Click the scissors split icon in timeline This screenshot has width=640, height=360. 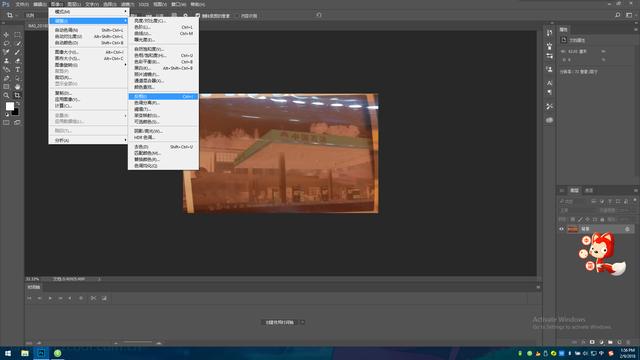(93, 298)
